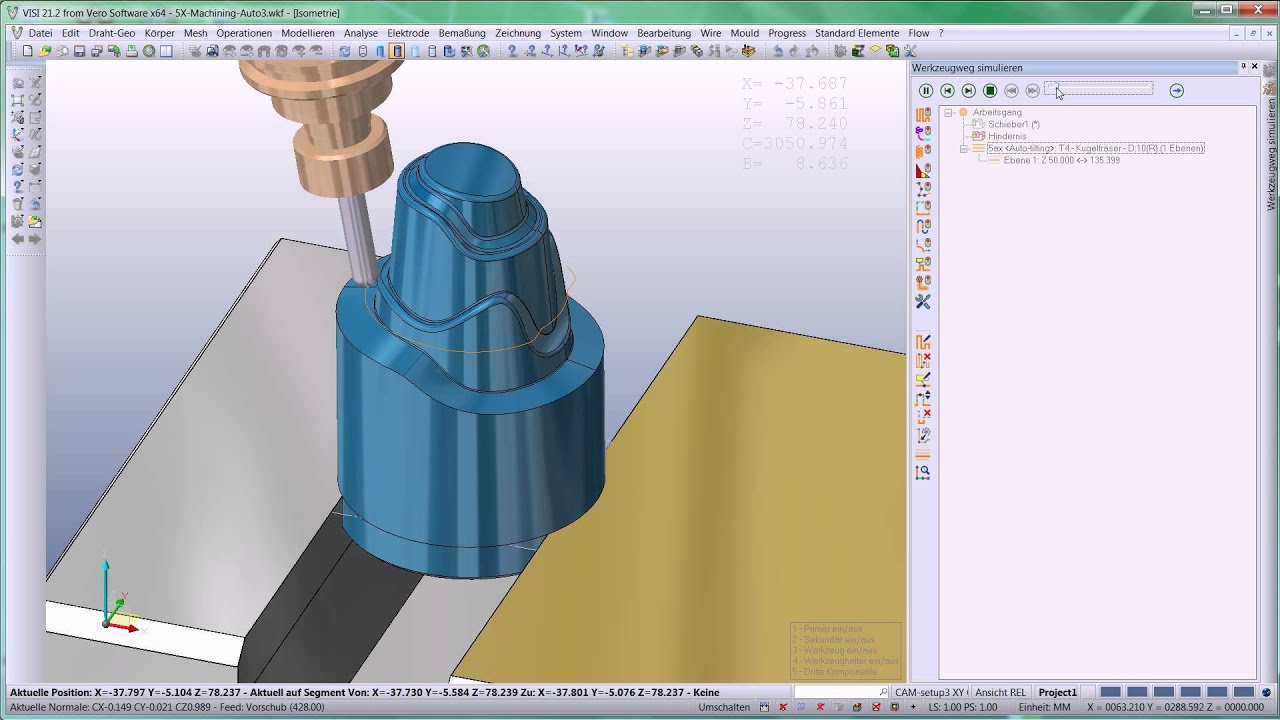1280x720 pixels.
Task: Click the Ansicht REL status button
Action: (1000, 692)
